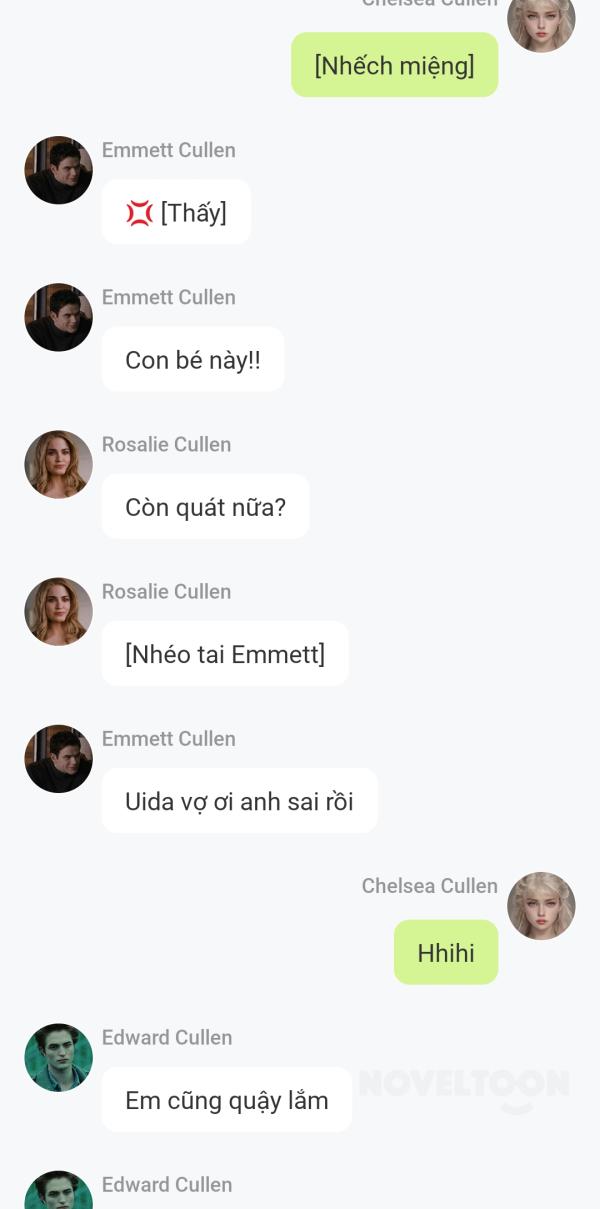
Task: Tap the anger symbol emoji in Emmett's message
Action: [139, 213]
